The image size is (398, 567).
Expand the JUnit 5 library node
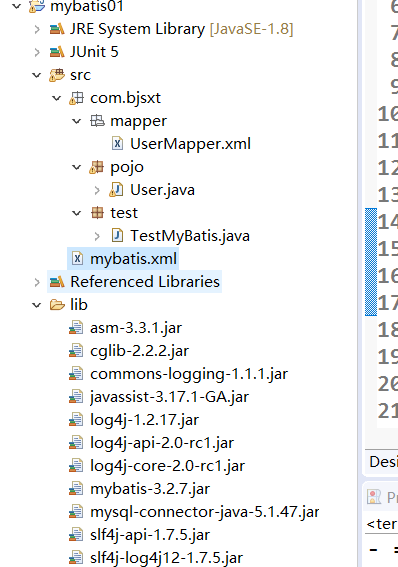click(37, 52)
